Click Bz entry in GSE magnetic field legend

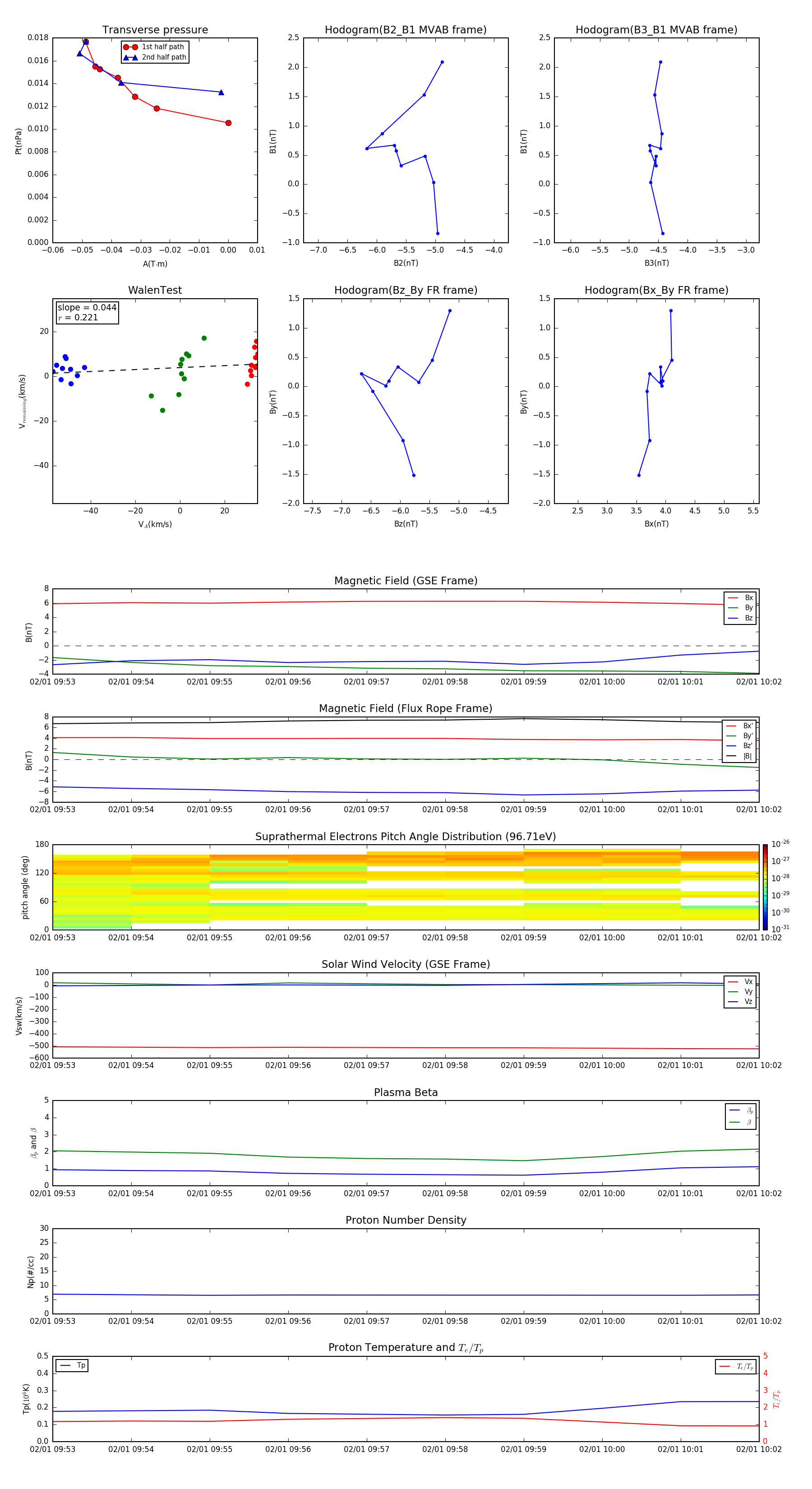pos(740,618)
